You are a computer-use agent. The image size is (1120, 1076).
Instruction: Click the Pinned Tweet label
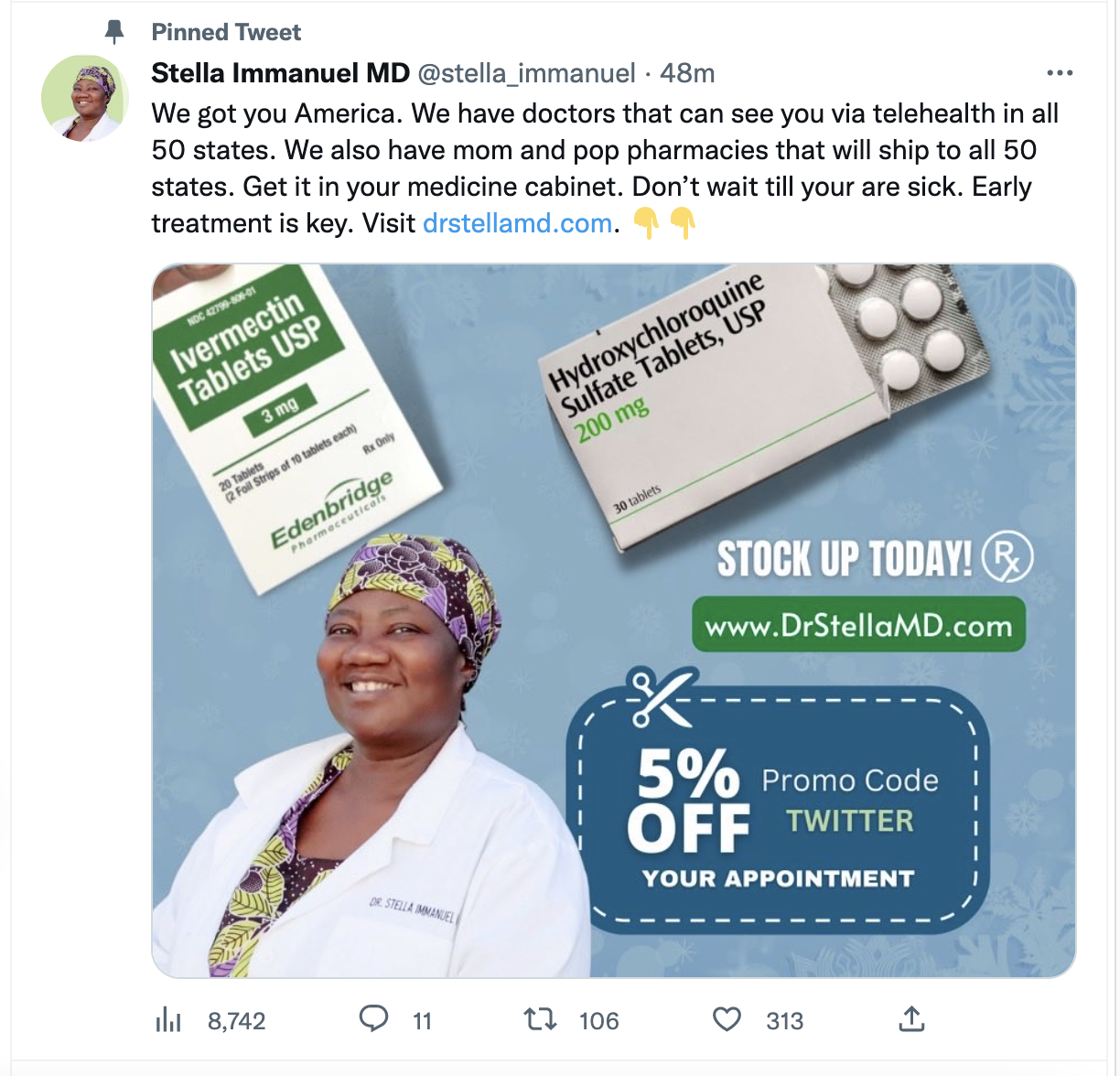pyautogui.click(x=225, y=31)
